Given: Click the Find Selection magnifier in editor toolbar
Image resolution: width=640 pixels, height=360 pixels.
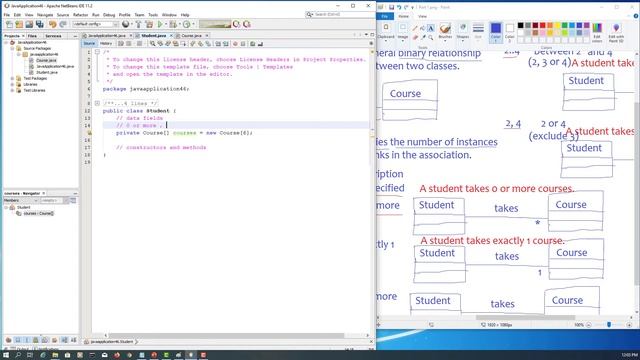Looking at the screenshot, I should (x=153, y=44).
